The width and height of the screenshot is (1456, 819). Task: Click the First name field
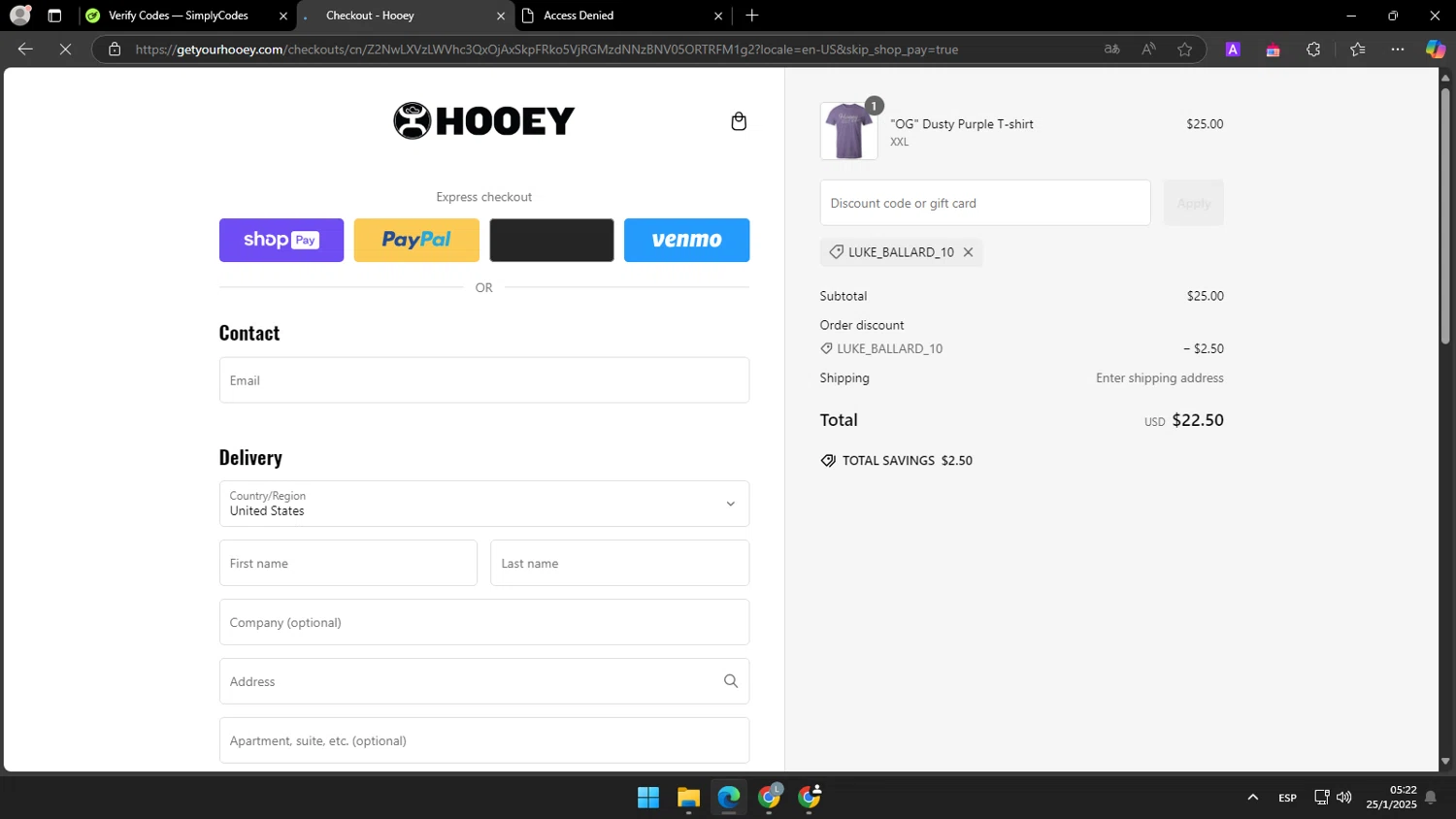348,563
